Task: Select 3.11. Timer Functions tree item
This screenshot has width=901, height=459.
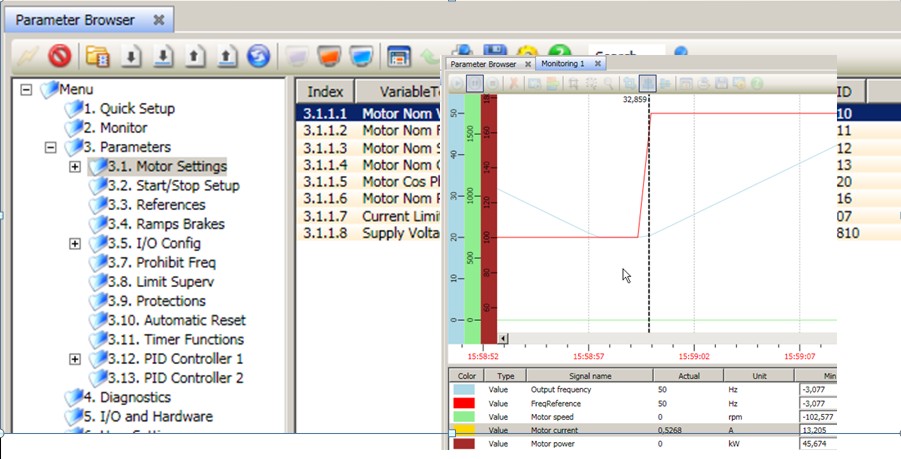Action: pos(176,340)
